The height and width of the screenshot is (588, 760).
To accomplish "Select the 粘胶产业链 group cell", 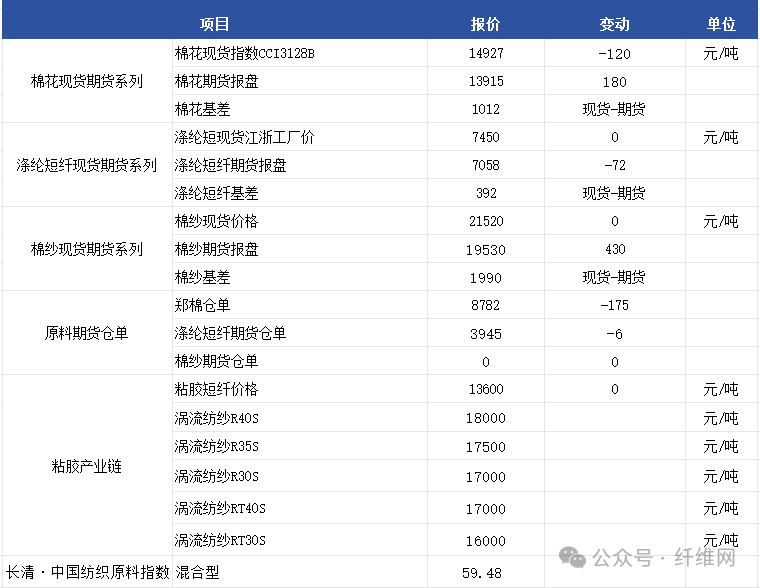I will coord(87,466).
